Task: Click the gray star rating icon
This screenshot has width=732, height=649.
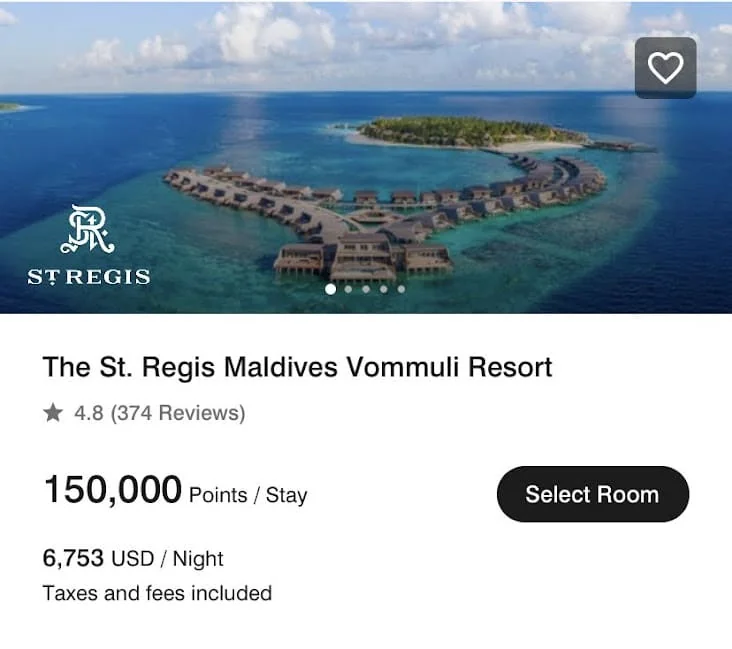Action: coord(53,413)
